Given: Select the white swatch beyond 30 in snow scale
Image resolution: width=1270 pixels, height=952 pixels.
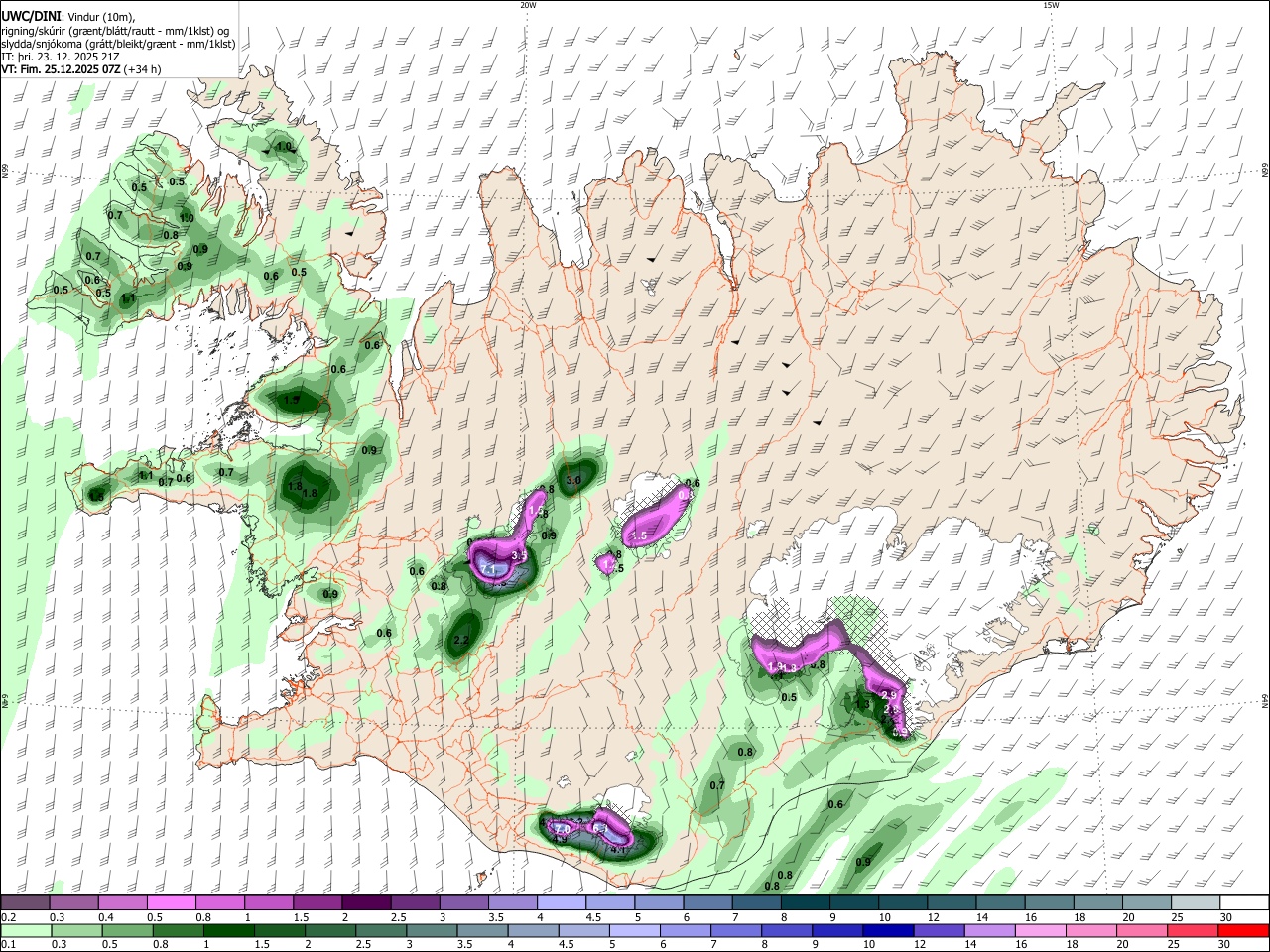Looking at the screenshot, I should tap(1244, 902).
